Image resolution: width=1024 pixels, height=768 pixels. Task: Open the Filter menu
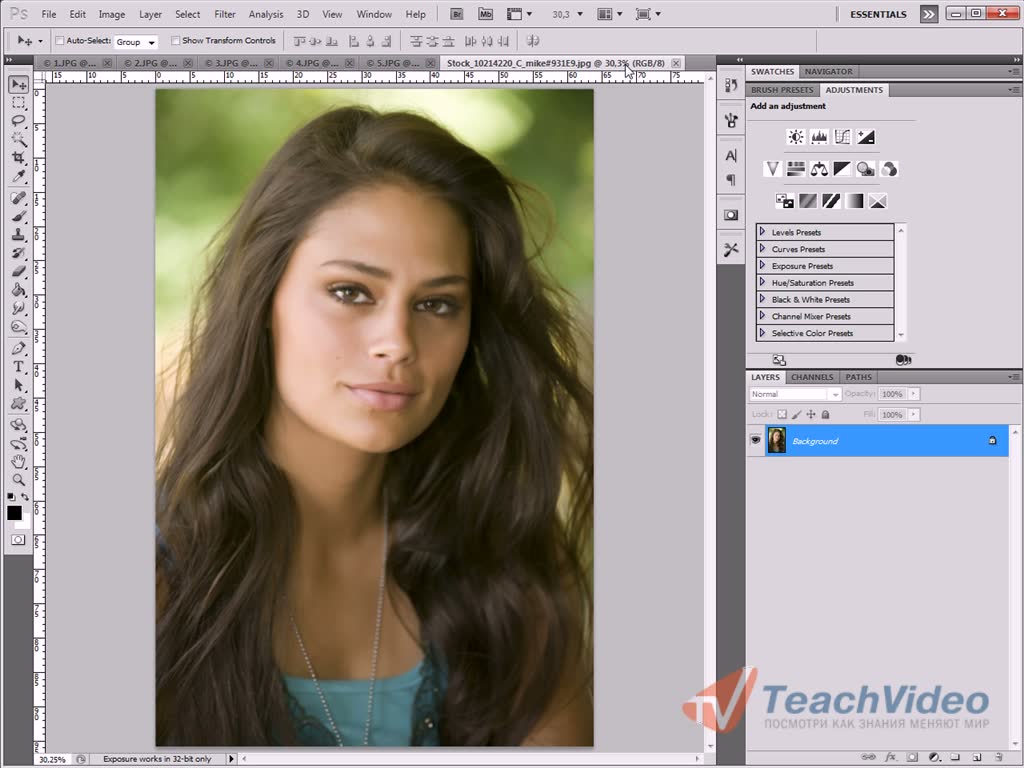pyautogui.click(x=225, y=14)
